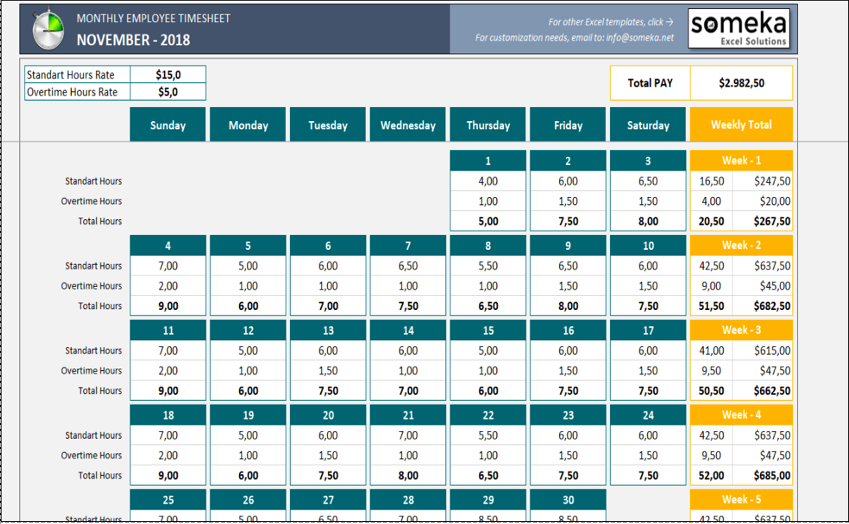Click the Total PAY amount $2.982,50

741,83
